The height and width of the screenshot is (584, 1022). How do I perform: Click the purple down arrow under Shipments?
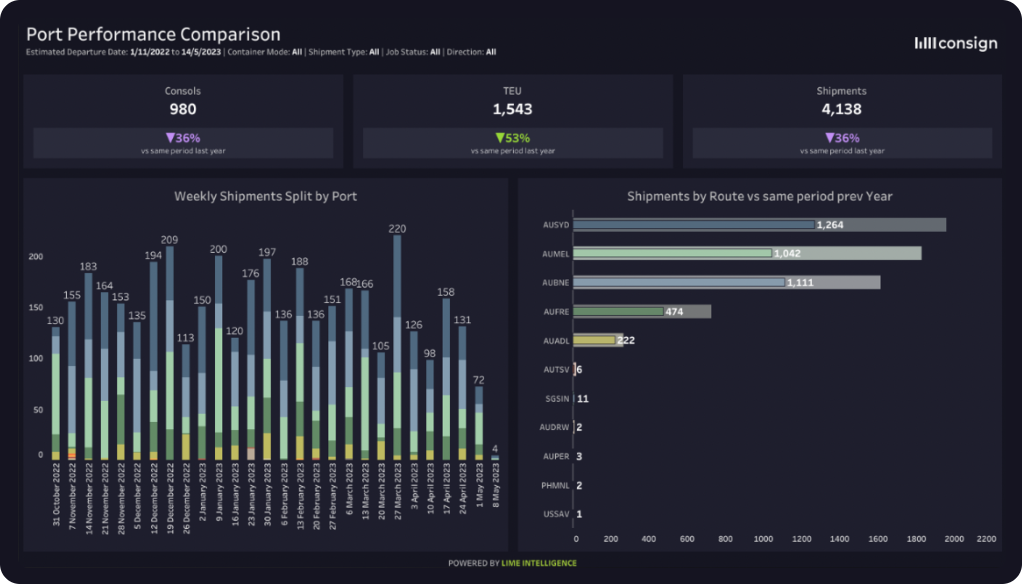coord(830,138)
